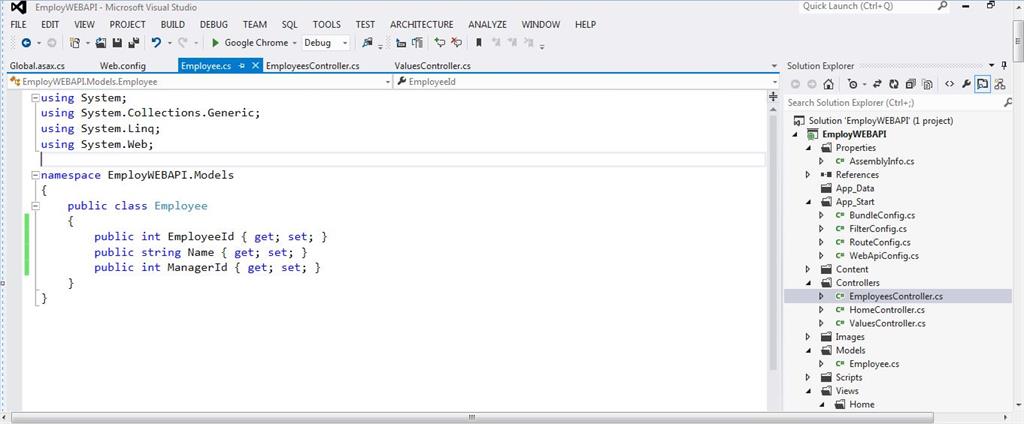Click Sync with Active Document icon
The width and height of the screenshot is (1024, 424).
[878, 84]
